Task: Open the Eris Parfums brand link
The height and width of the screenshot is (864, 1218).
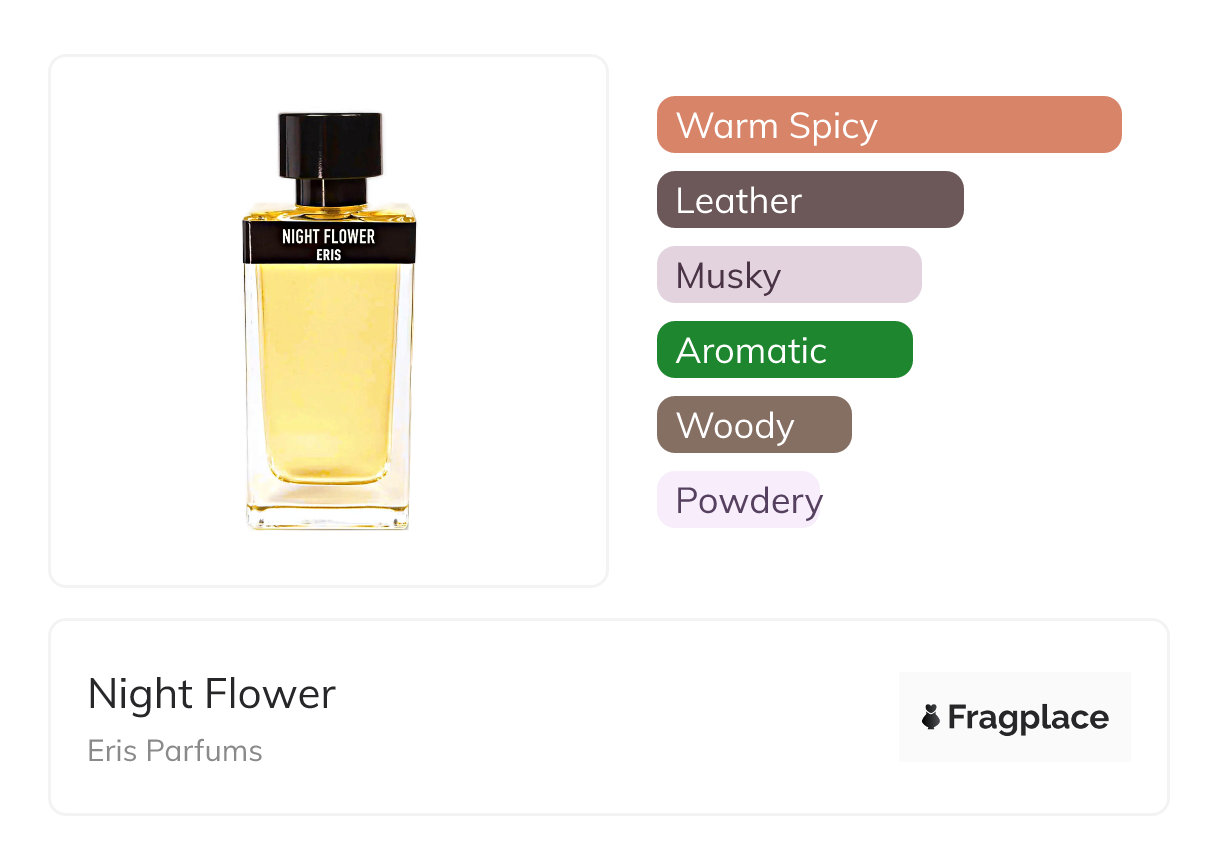Action: tap(175, 751)
